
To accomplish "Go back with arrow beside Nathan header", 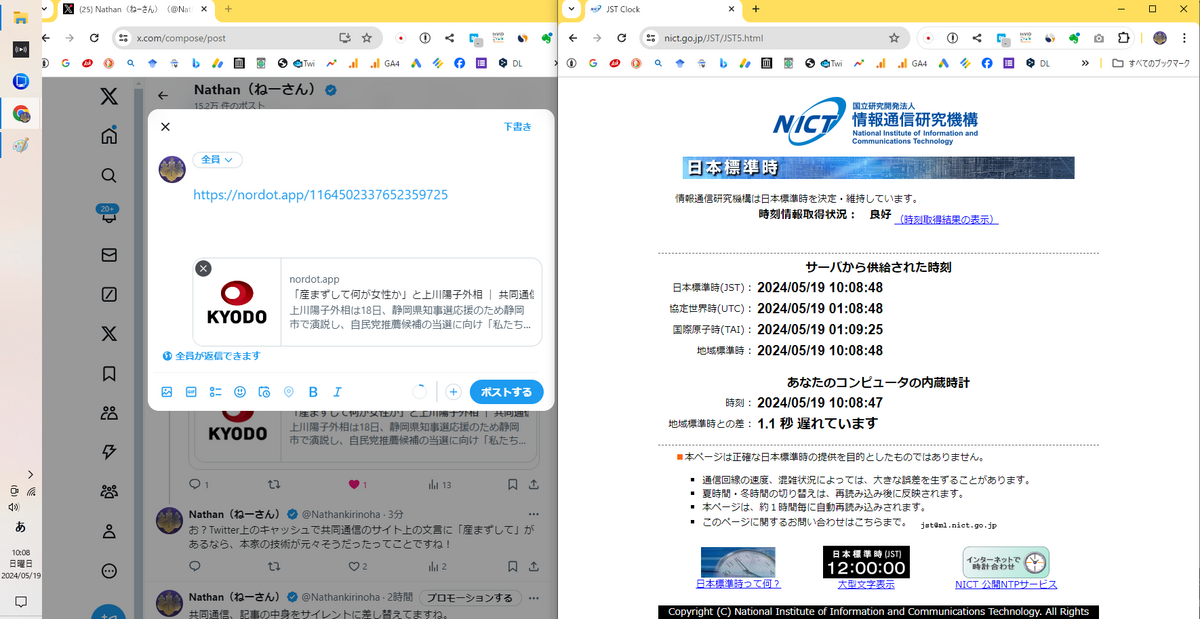I will coord(163,96).
